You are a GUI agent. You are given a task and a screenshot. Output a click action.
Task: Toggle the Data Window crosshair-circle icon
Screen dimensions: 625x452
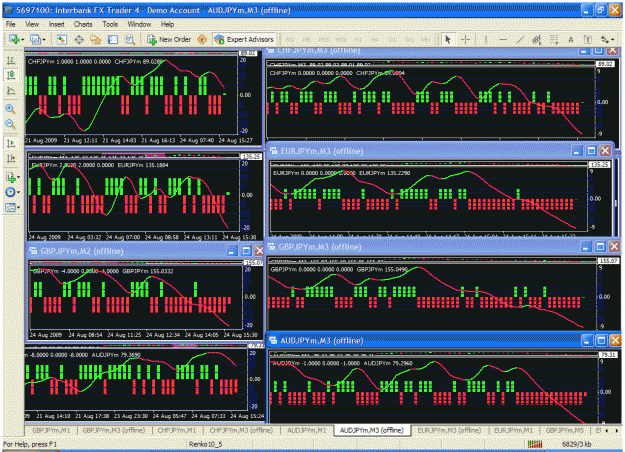[79, 39]
